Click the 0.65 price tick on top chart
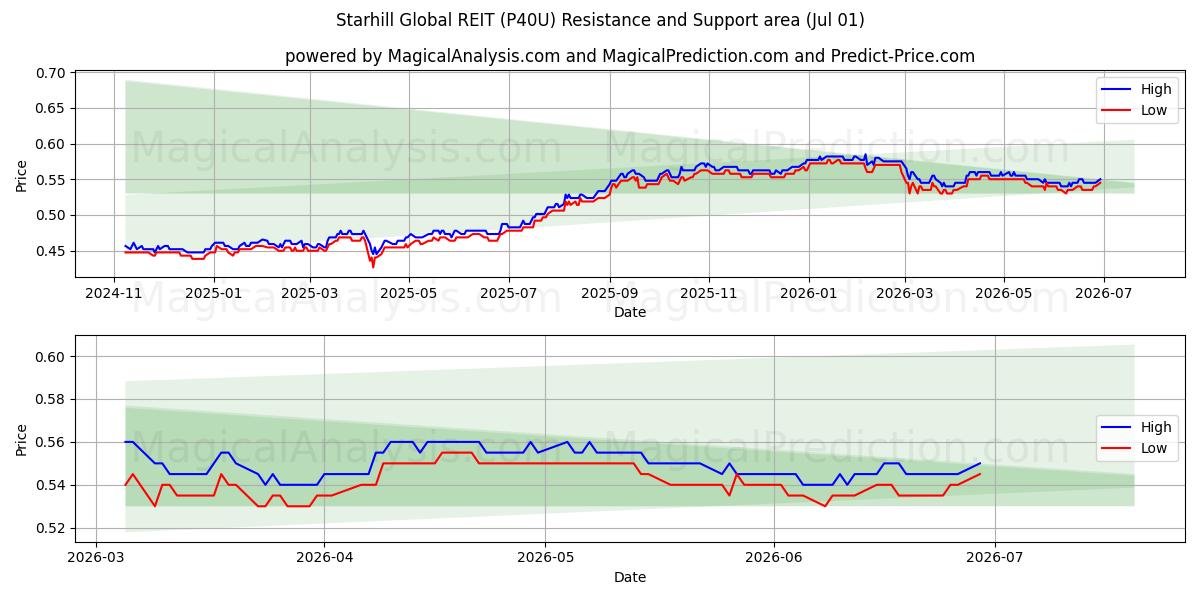 [x=51, y=109]
